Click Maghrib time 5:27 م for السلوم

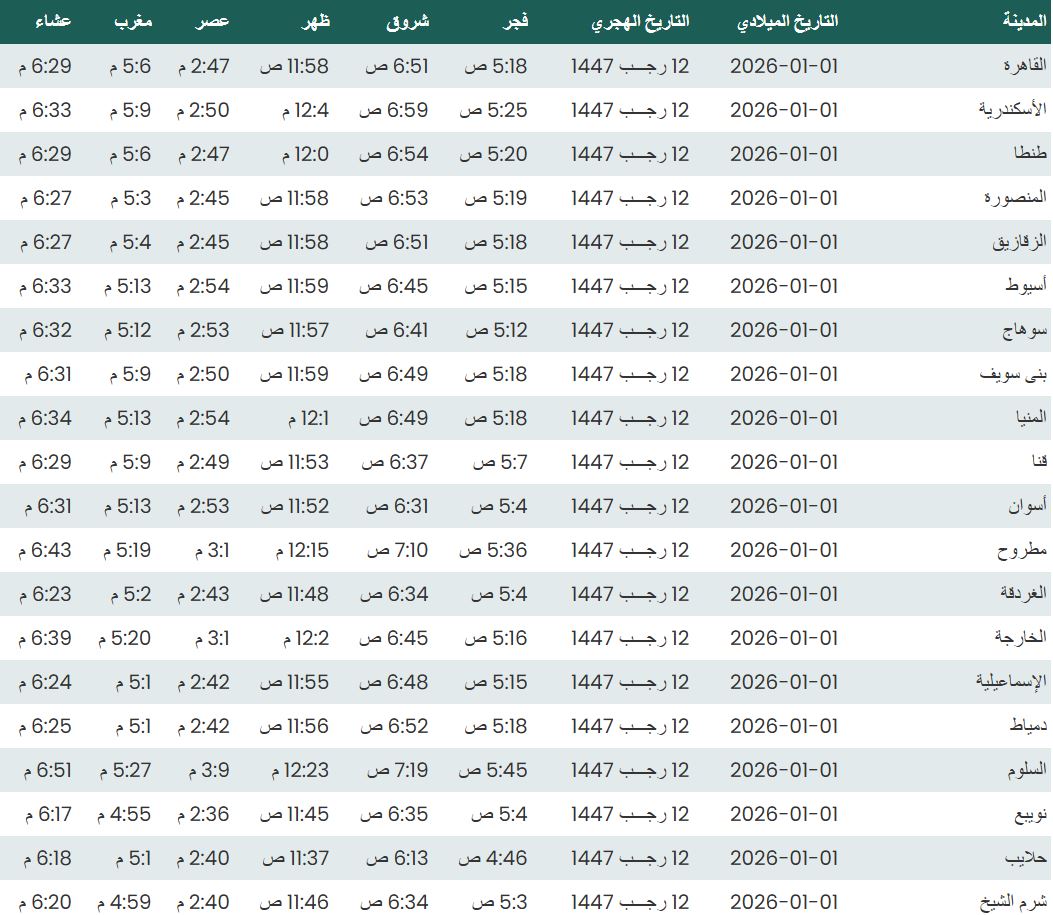126,770
